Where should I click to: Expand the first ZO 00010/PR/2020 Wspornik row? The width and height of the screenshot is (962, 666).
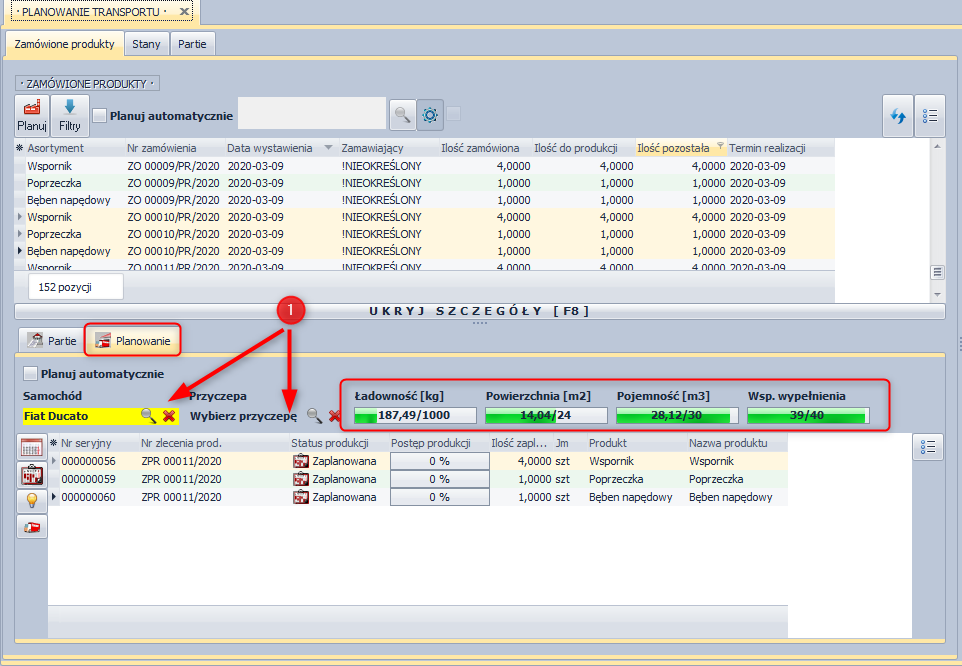[x=20, y=217]
